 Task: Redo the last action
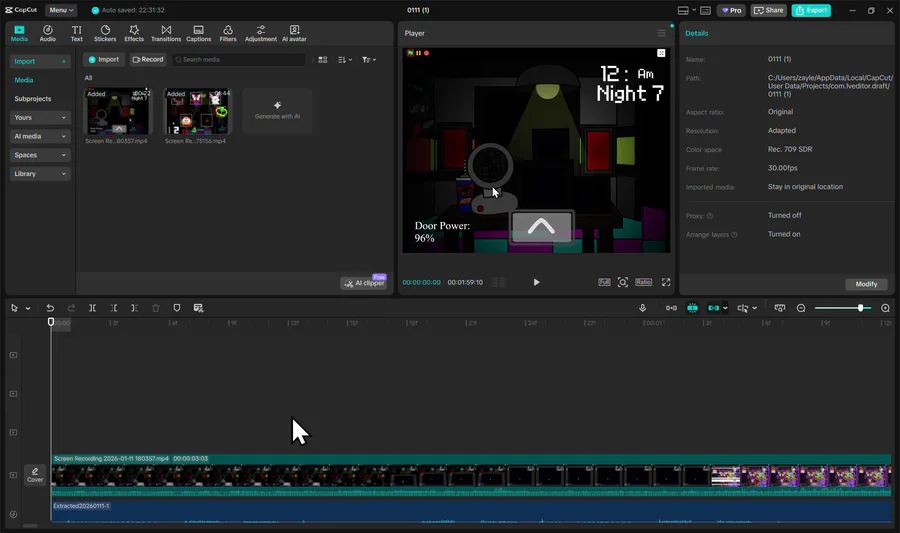coord(71,308)
